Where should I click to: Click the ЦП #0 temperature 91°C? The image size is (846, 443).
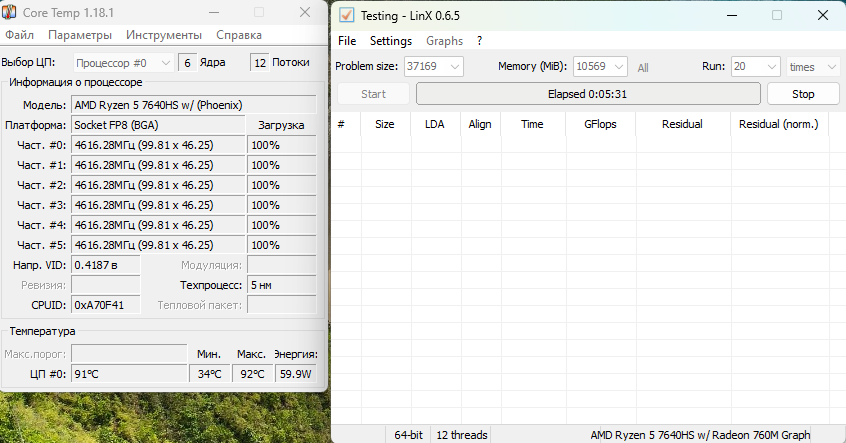[x=129, y=373]
